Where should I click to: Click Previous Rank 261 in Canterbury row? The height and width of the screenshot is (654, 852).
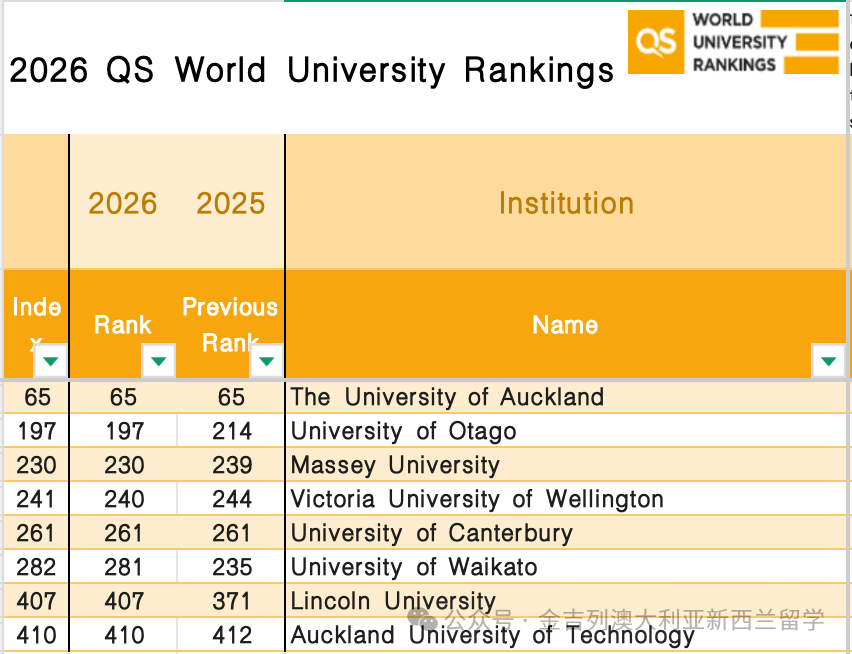pyautogui.click(x=231, y=533)
